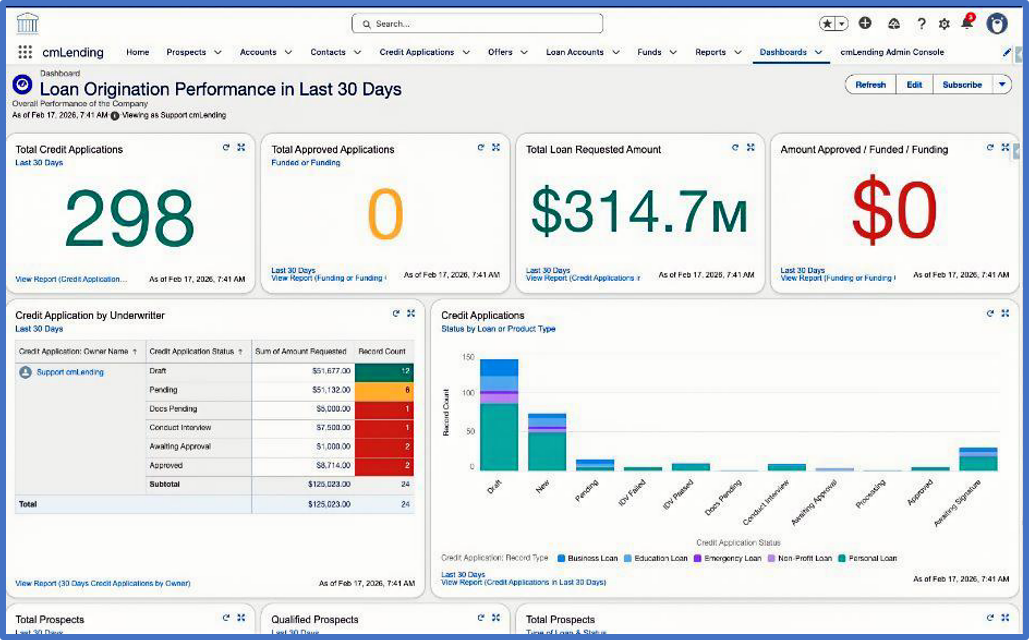Click the pencil edit navigation icon
This screenshot has height=640, width=1029.
click(x=1007, y=52)
